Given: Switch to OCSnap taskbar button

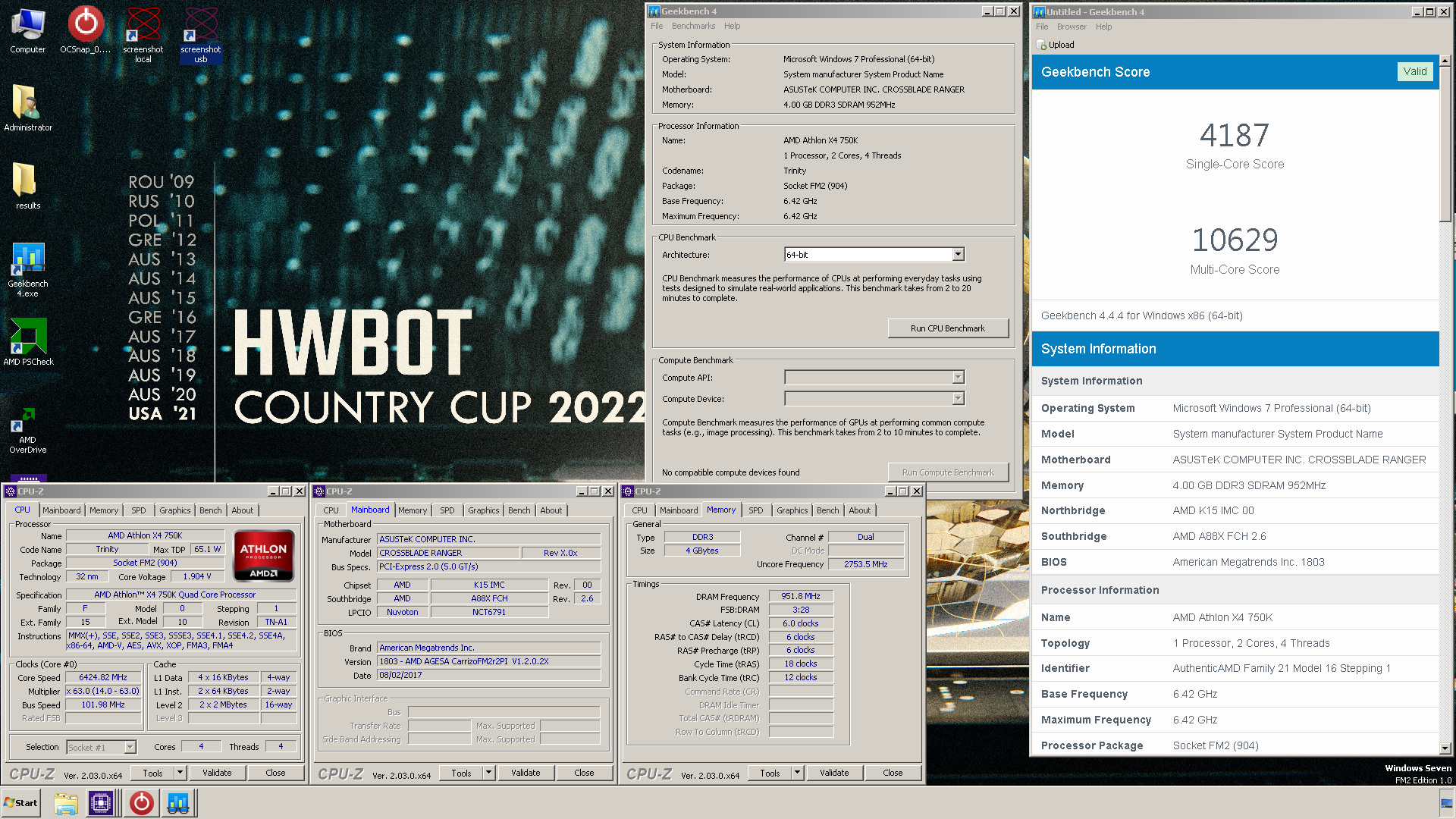Looking at the screenshot, I should pos(141,803).
